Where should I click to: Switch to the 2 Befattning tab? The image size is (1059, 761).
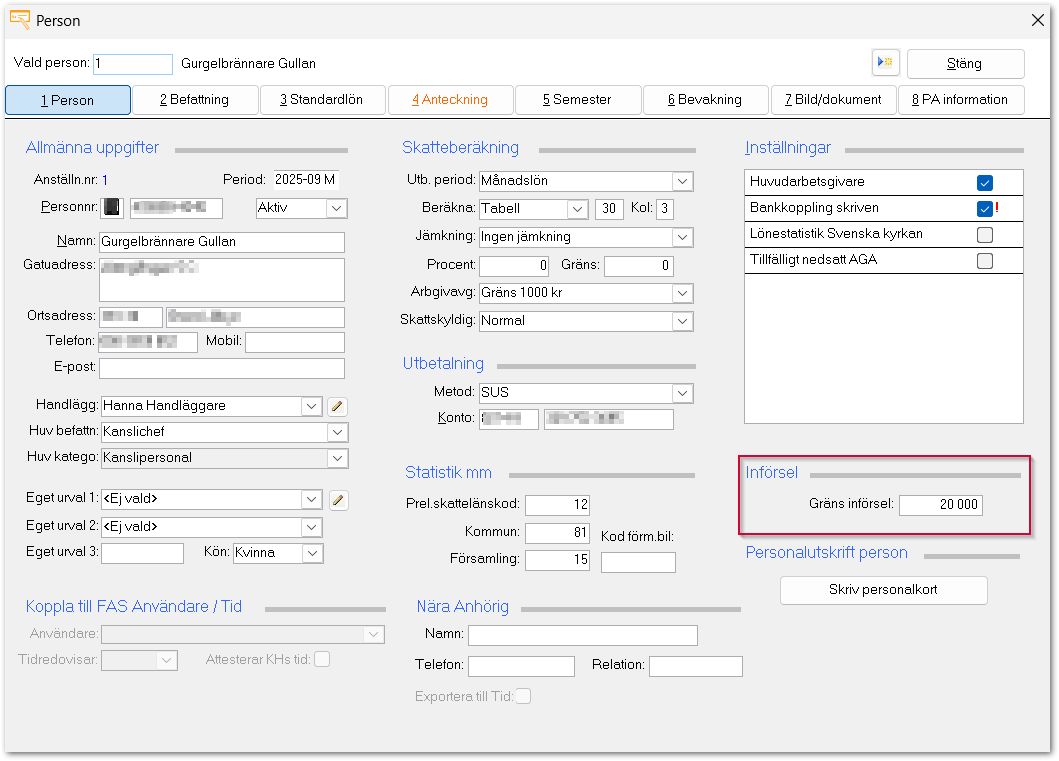click(x=194, y=100)
